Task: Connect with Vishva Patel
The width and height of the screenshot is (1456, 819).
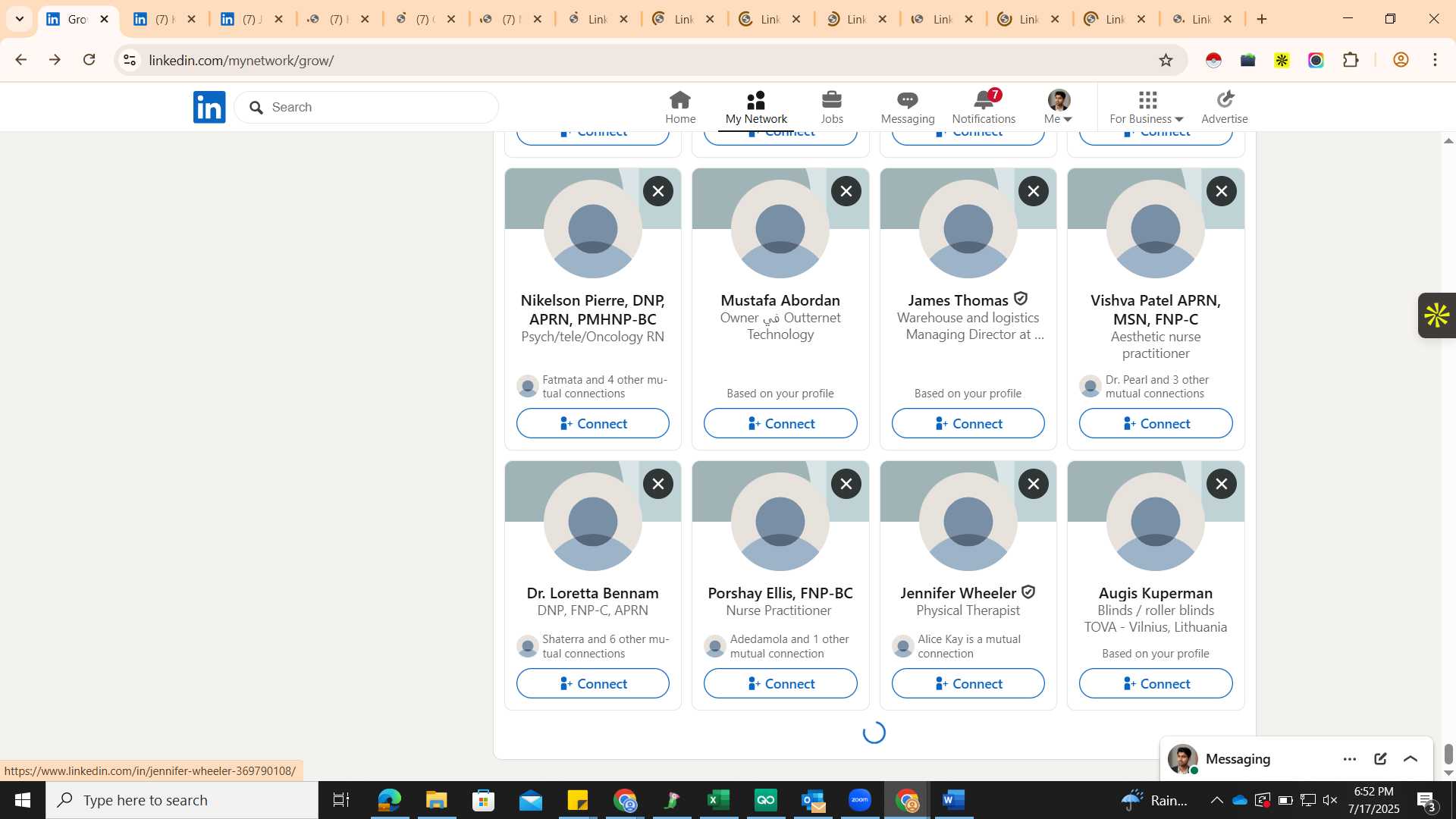Action: point(1156,423)
